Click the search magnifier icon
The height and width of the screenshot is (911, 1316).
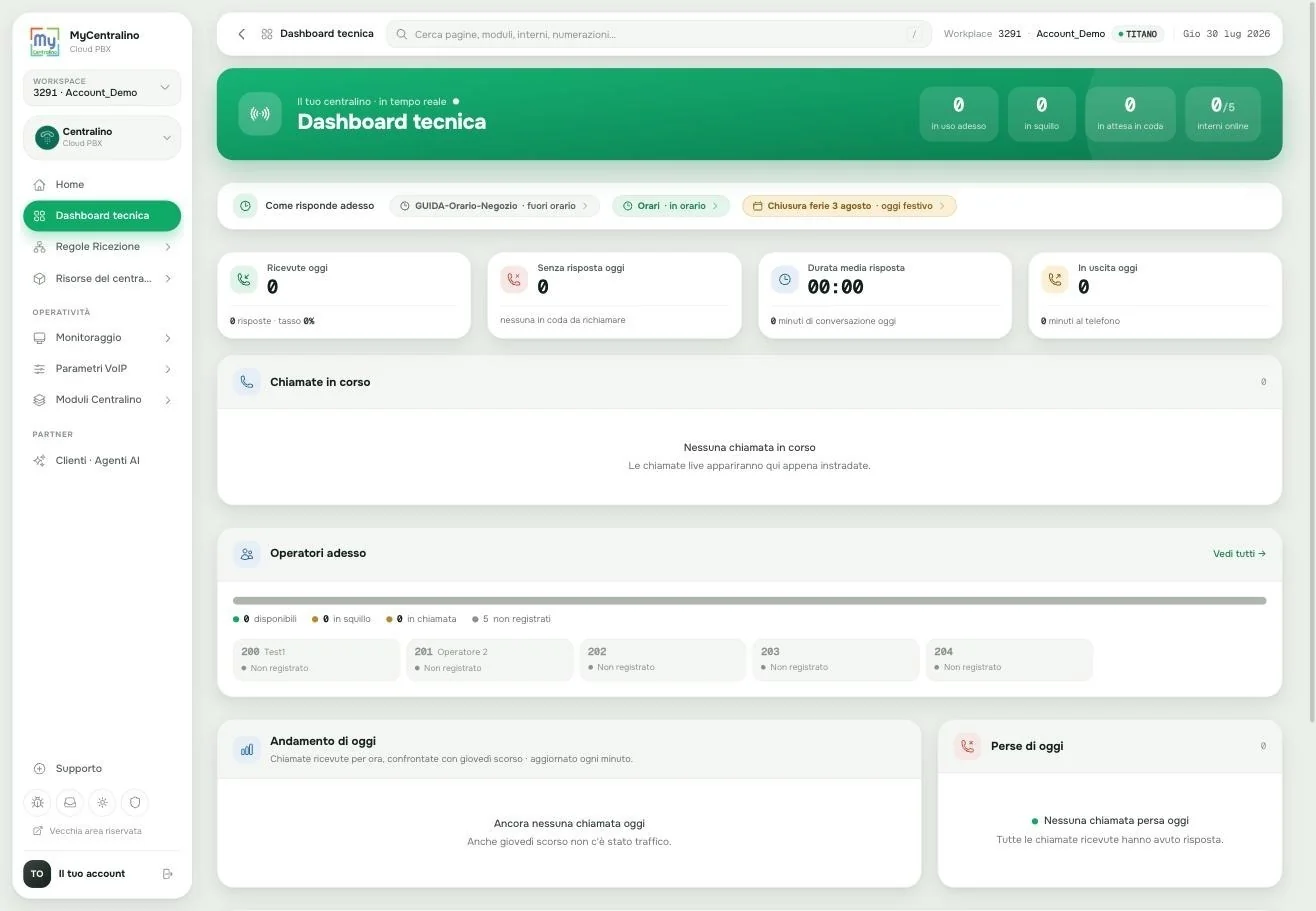click(x=402, y=34)
